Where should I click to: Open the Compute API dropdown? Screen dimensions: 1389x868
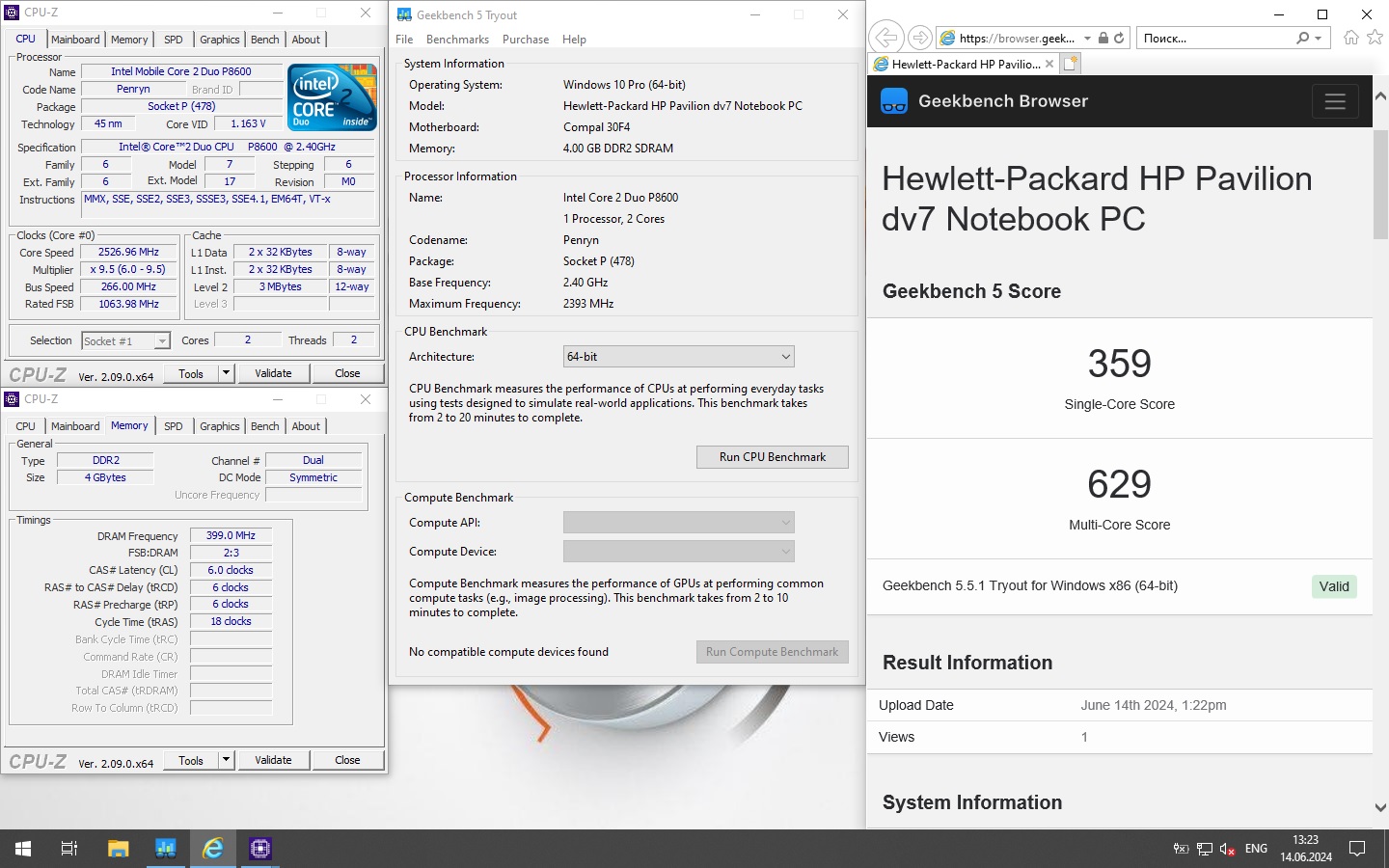679,523
